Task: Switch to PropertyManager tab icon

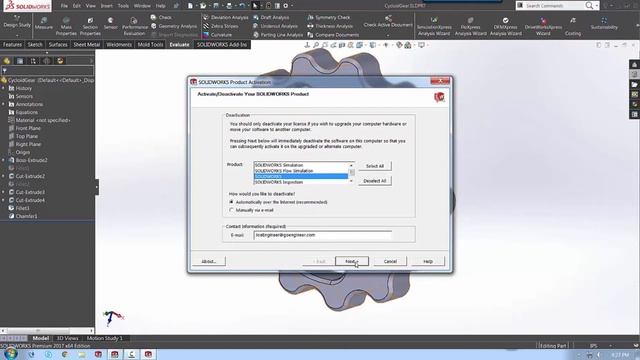Action: 20,61
